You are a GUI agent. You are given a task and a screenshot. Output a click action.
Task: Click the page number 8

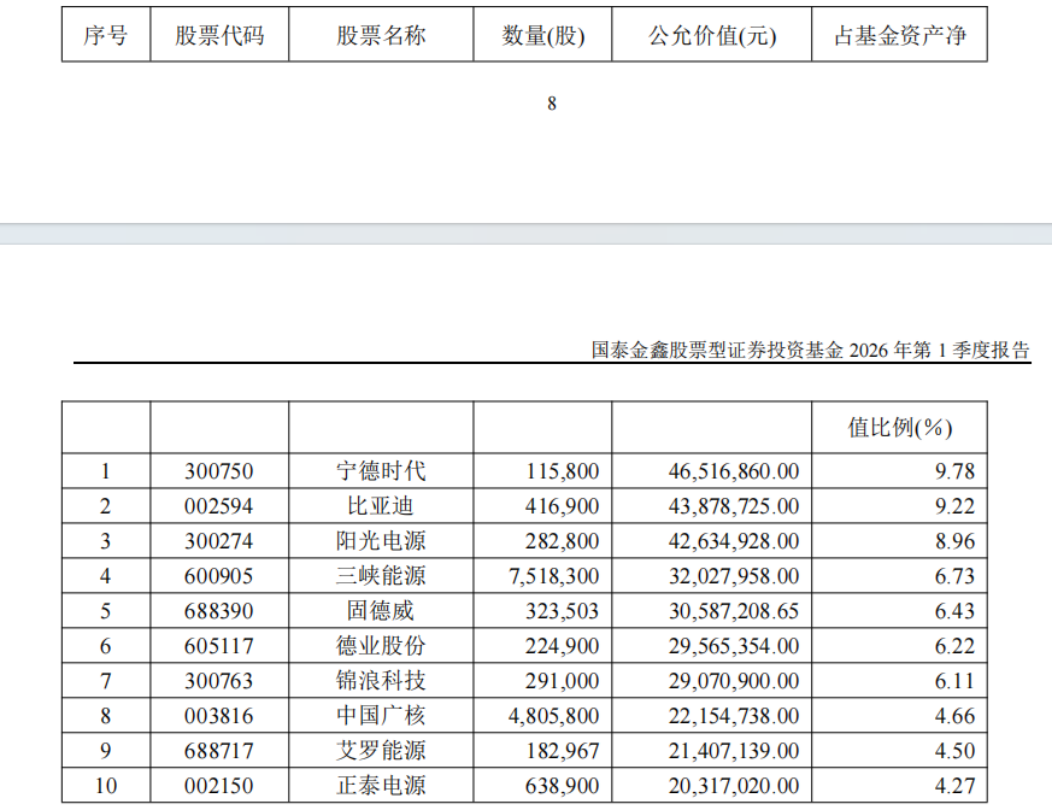tap(551, 103)
